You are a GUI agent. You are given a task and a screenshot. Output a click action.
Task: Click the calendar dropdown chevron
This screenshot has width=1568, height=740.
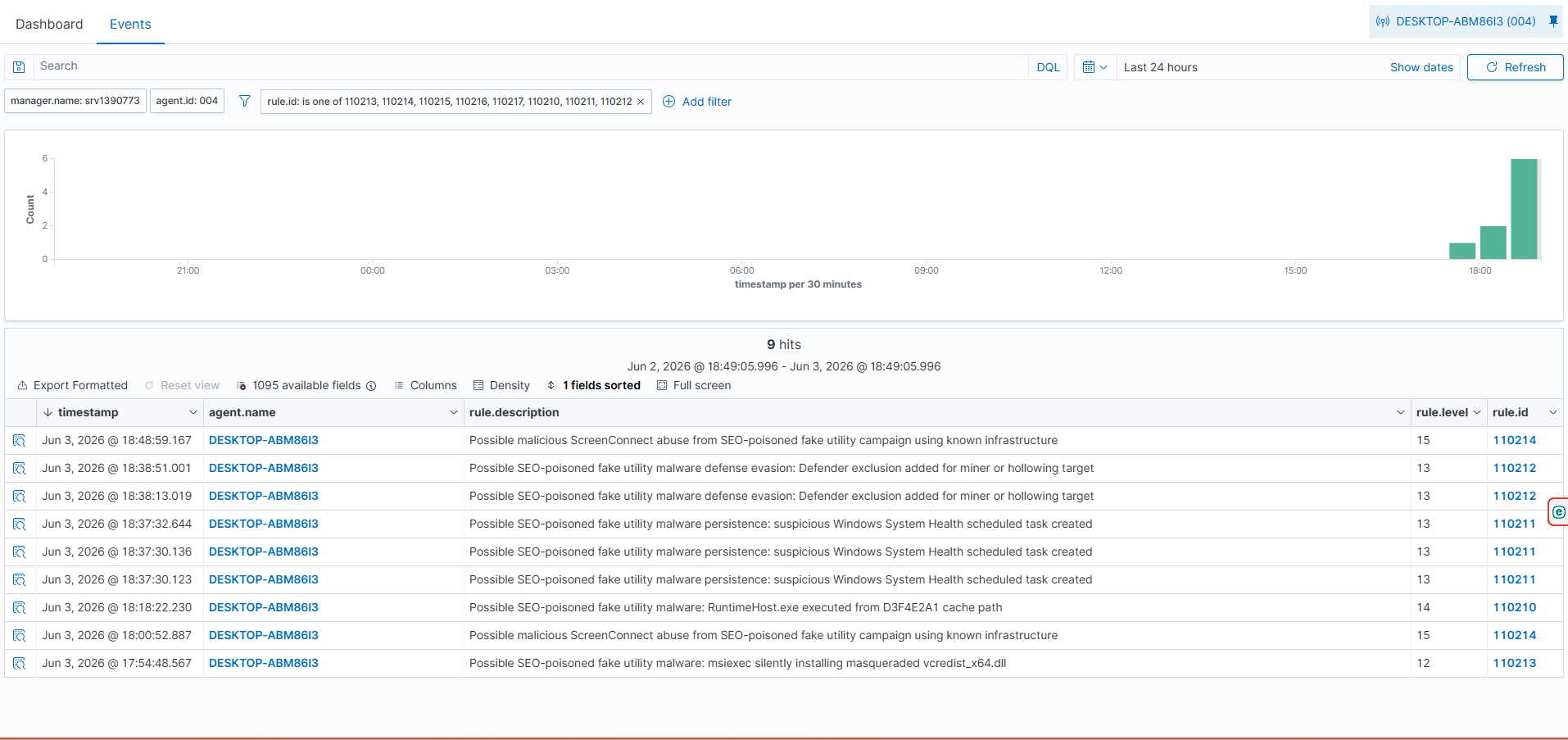point(1103,67)
